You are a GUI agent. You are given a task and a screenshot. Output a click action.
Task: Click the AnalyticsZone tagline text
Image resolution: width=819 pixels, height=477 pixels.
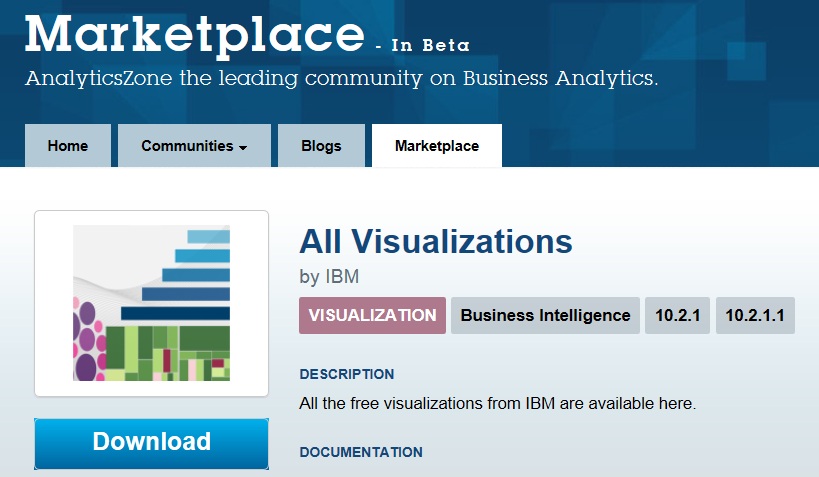[341, 79]
